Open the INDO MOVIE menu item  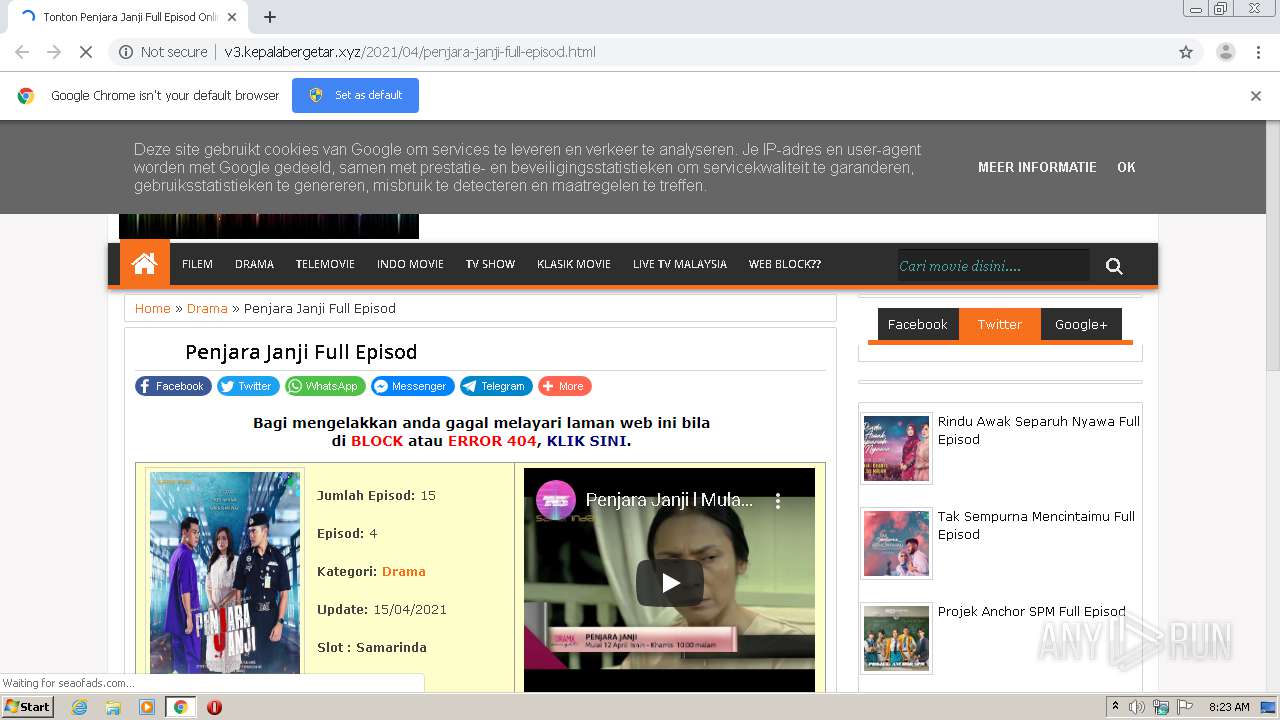[x=410, y=264]
